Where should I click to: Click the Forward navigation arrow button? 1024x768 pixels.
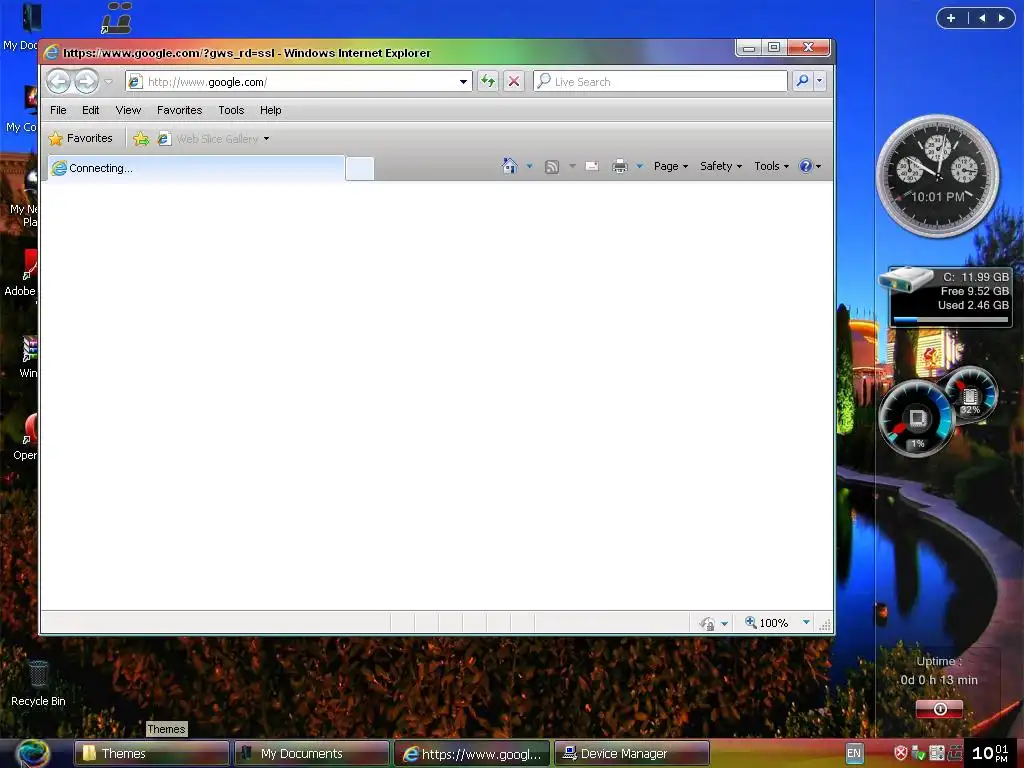pos(86,82)
